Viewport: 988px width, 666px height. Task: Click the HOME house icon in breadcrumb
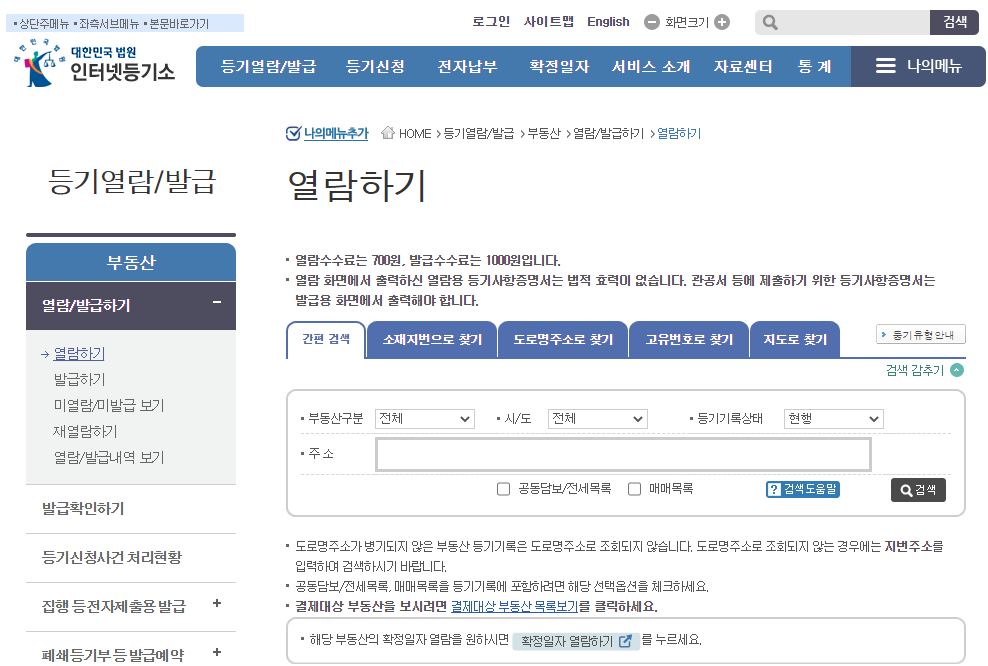click(388, 133)
